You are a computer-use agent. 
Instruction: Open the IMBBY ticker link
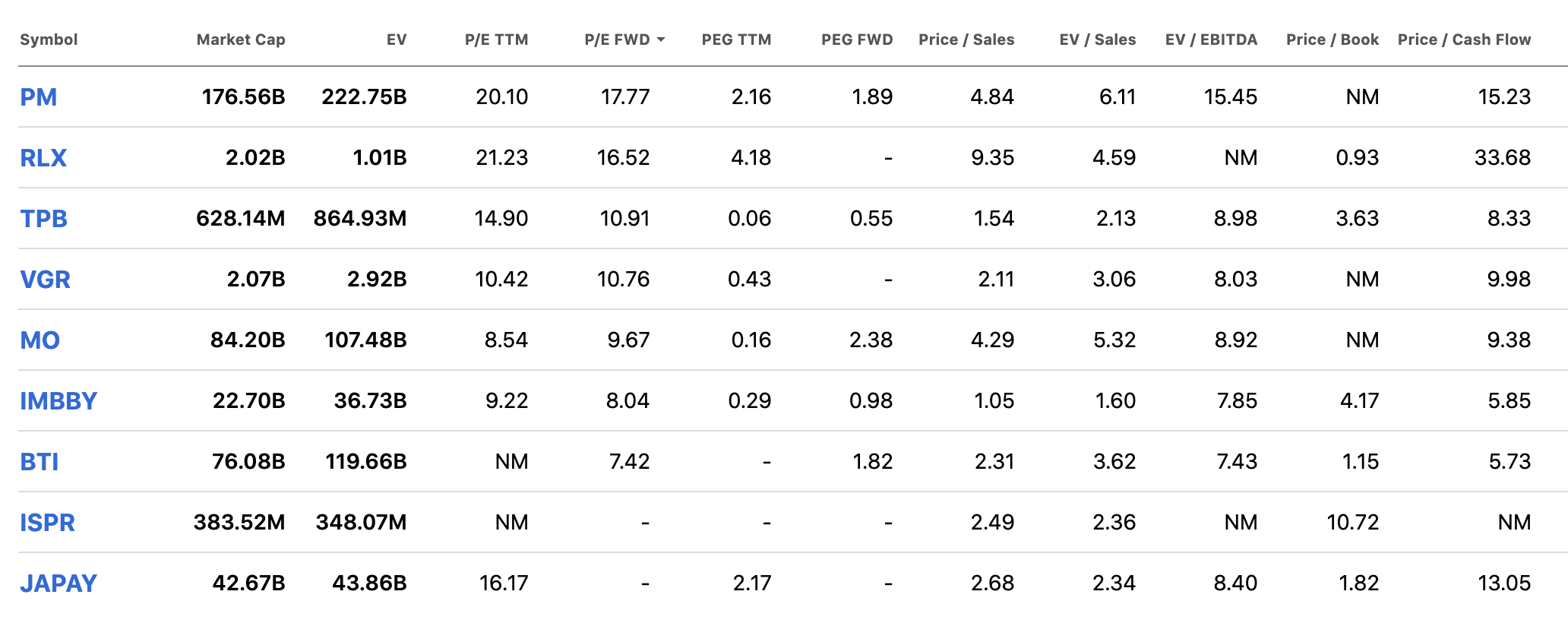click(x=58, y=401)
